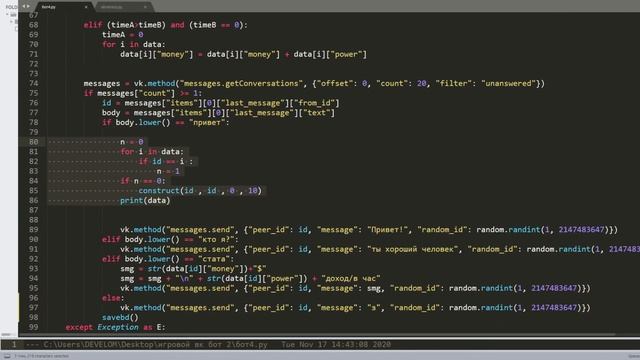Screen dimensions: 640x360
Task: Click 'if id == i :' on line 82
Action: (165, 161)
